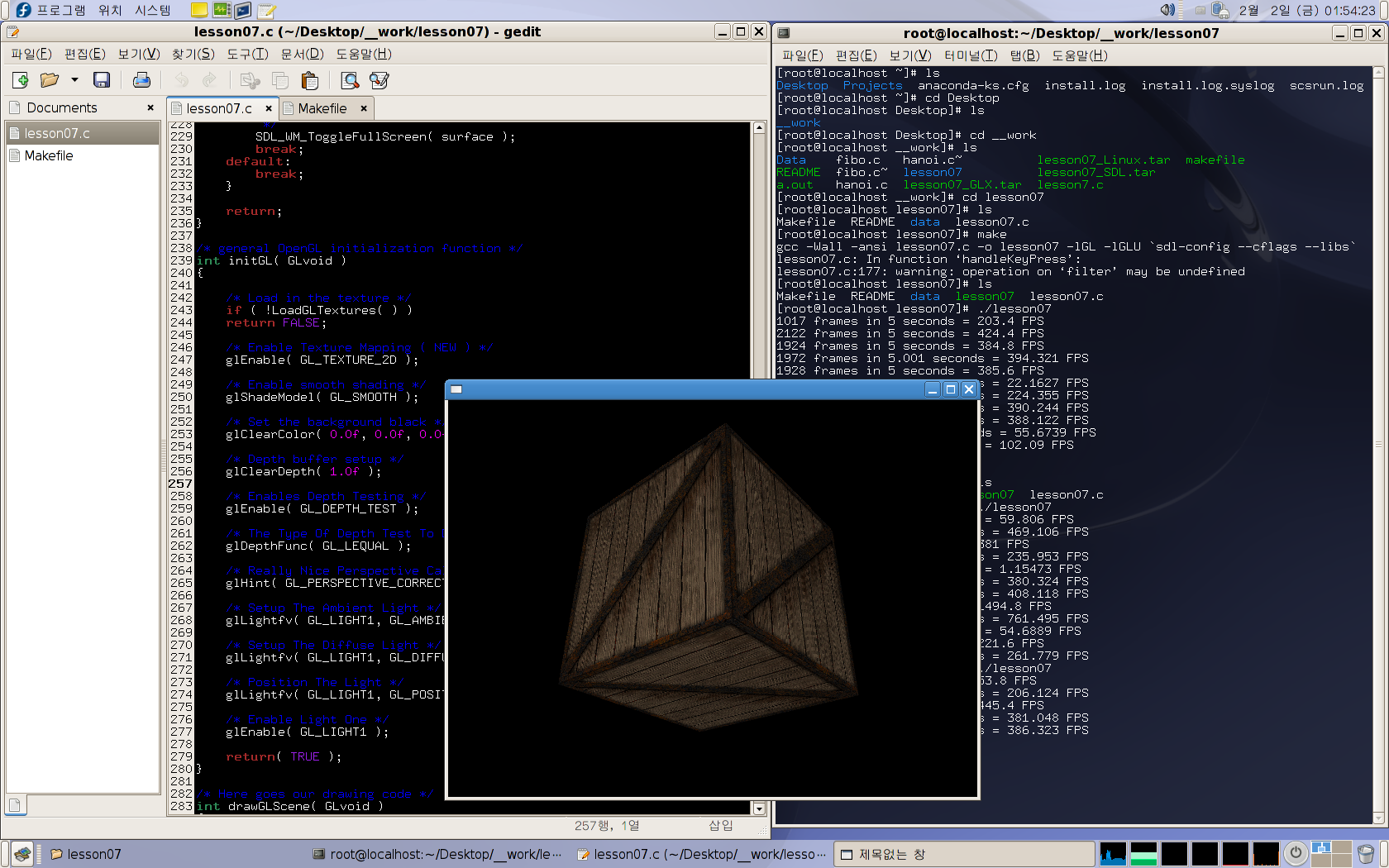1389x868 pixels.
Task: Open terminal 탭(B) menu
Action: (1025, 55)
